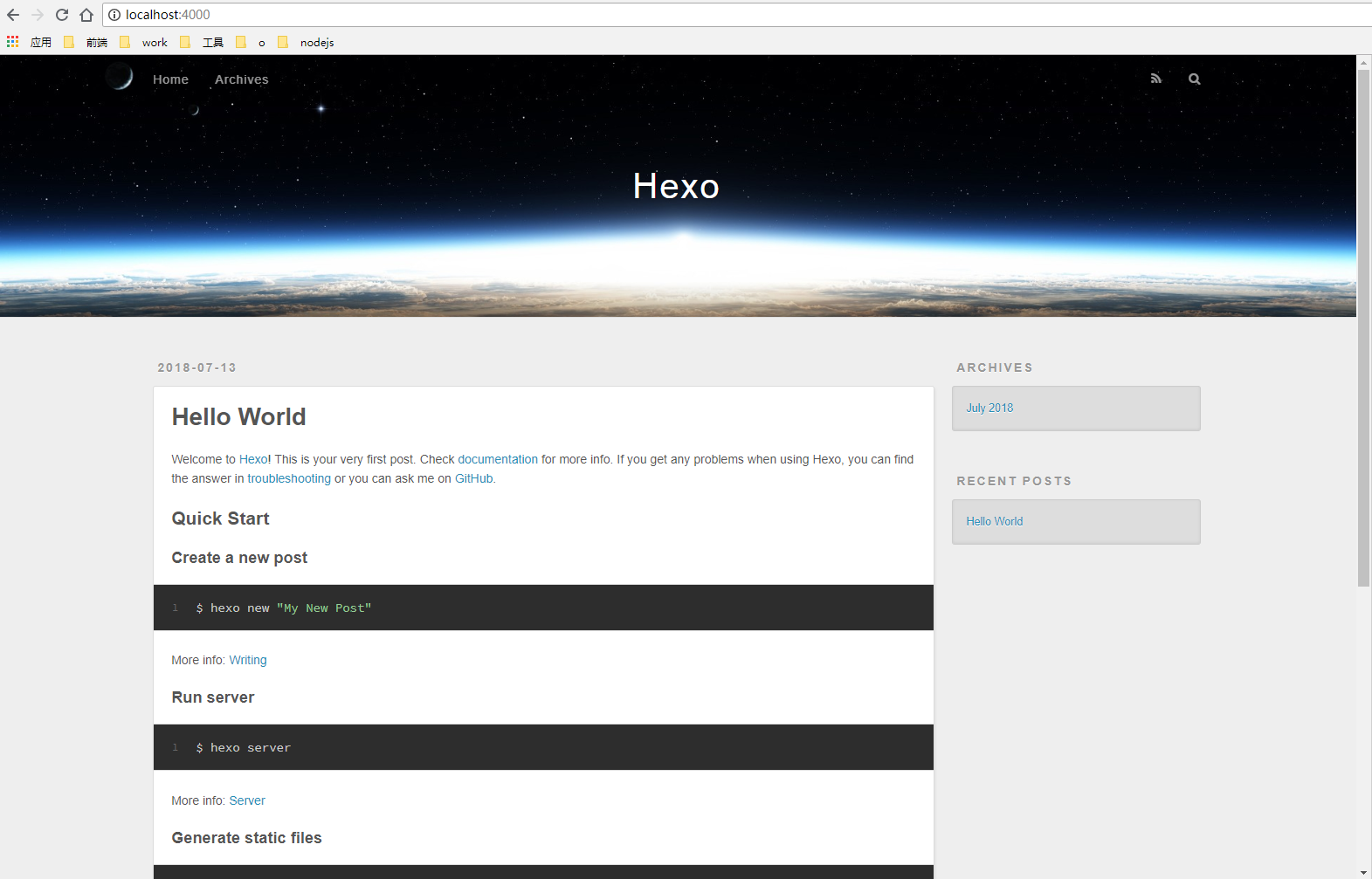Viewport: 1372px width, 879px height.
Task: Click the ARCHIVES widget heading
Action: [995, 367]
